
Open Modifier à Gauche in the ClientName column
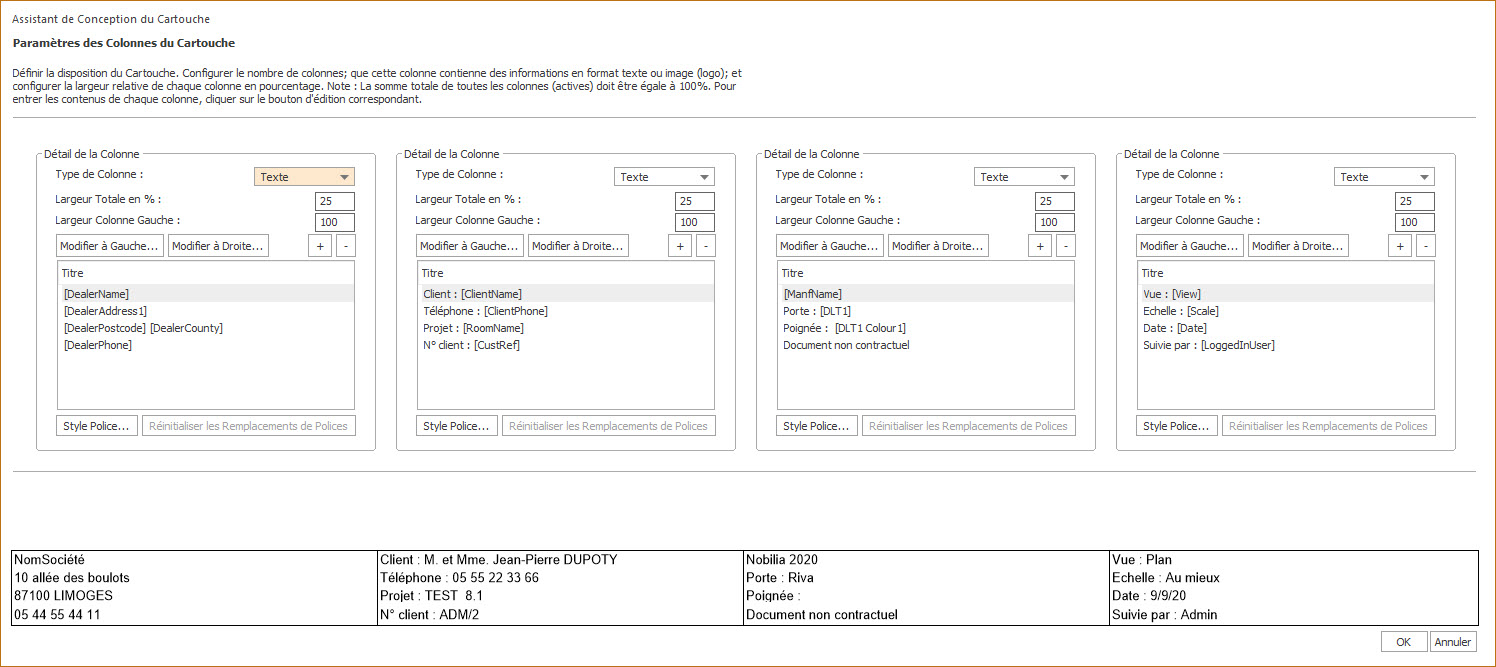point(470,246)
